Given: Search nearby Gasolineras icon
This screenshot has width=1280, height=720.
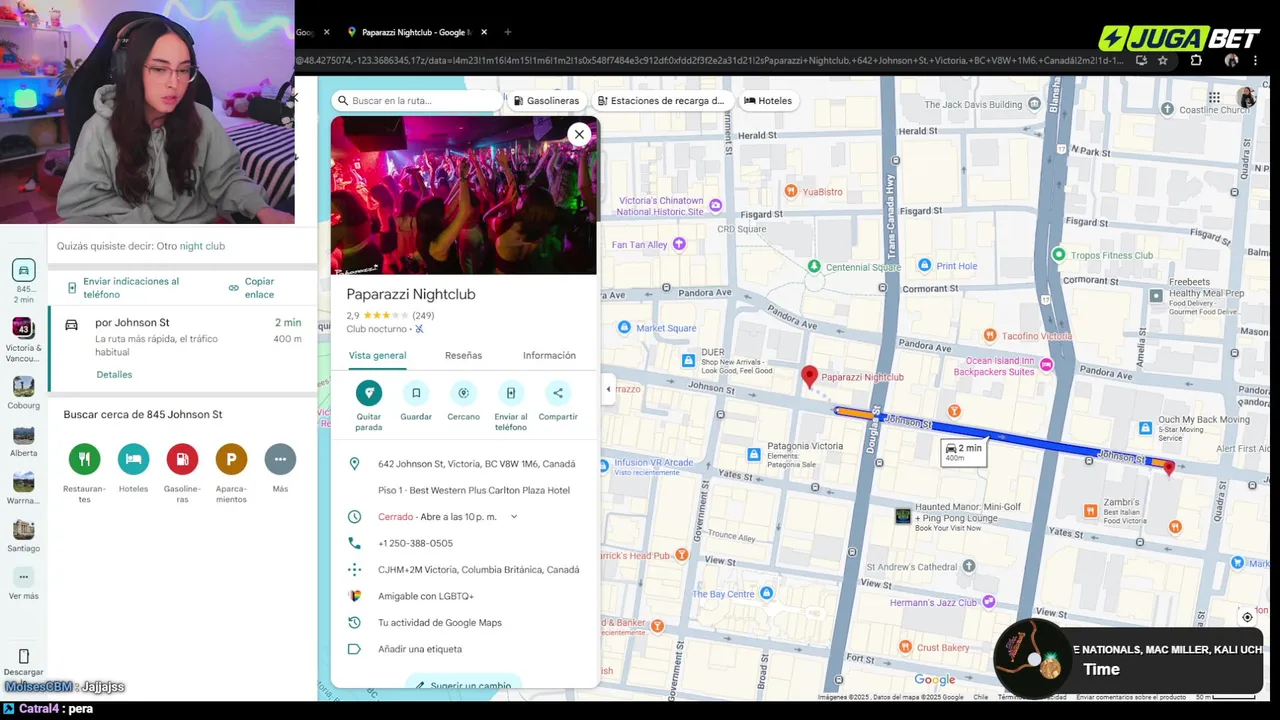Looking at the screenshot, I should click(182, 459).
